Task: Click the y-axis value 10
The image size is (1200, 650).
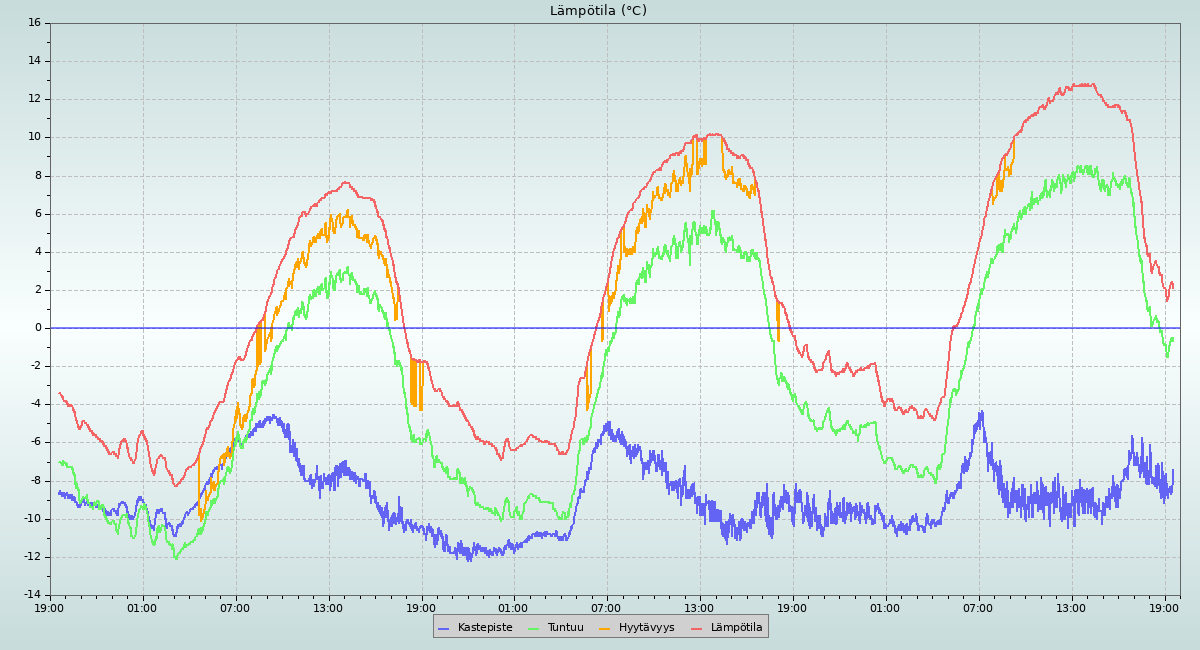Action: click(35, 137)
